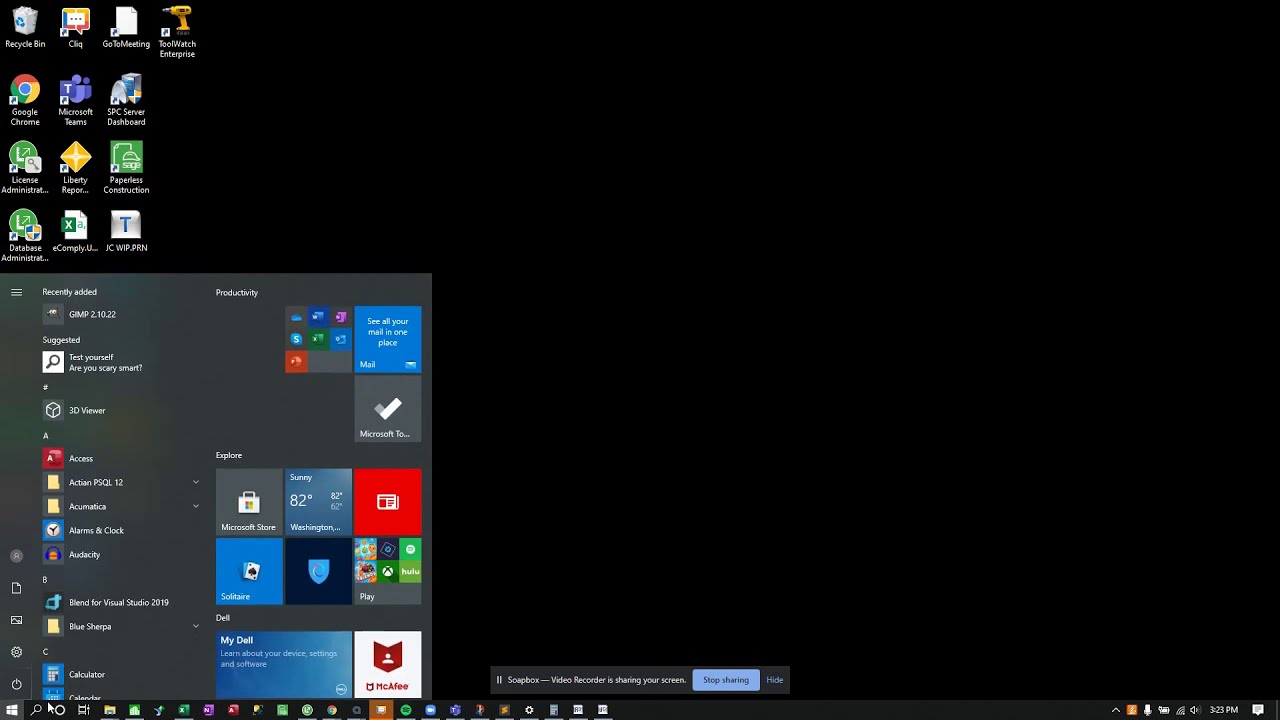Image resolution: width=1280 pixels, height=720 pixels.
Task: Open GoToMeeting from the desktop
Action: tap(126, 28)
